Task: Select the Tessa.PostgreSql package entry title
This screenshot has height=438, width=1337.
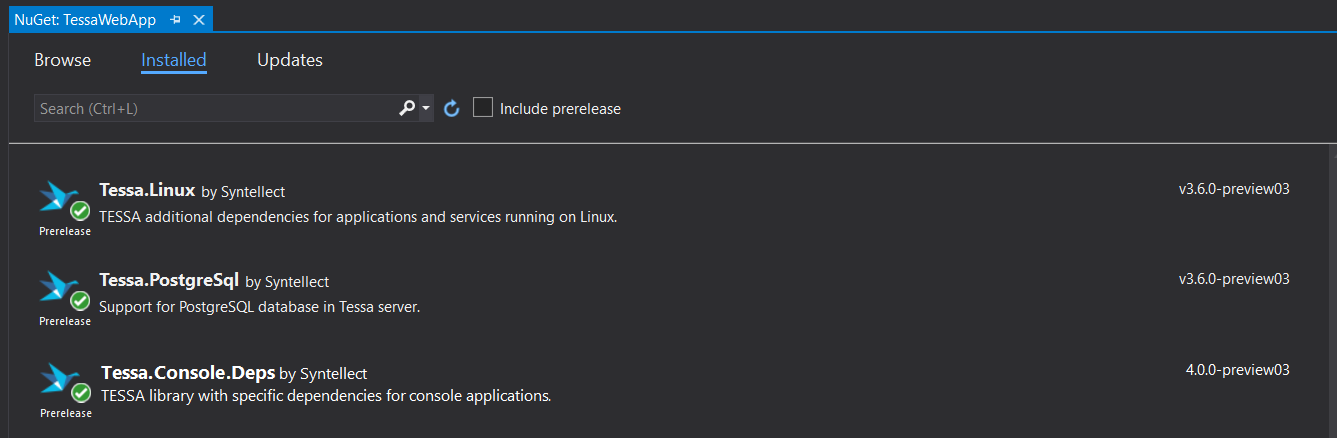Action: (x=169, y=280)
